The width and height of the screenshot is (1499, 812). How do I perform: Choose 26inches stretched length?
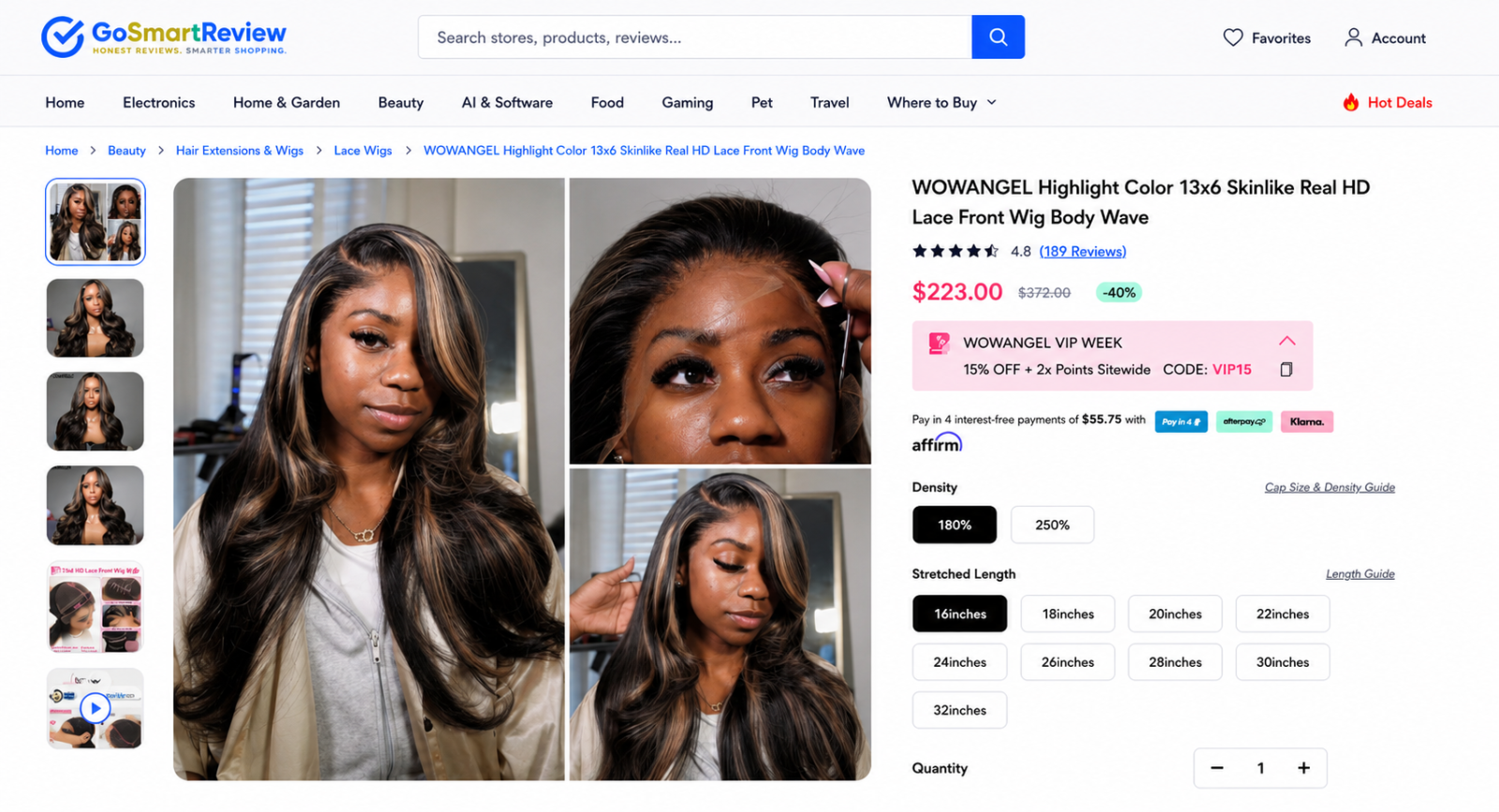(x=1068, y=662)
